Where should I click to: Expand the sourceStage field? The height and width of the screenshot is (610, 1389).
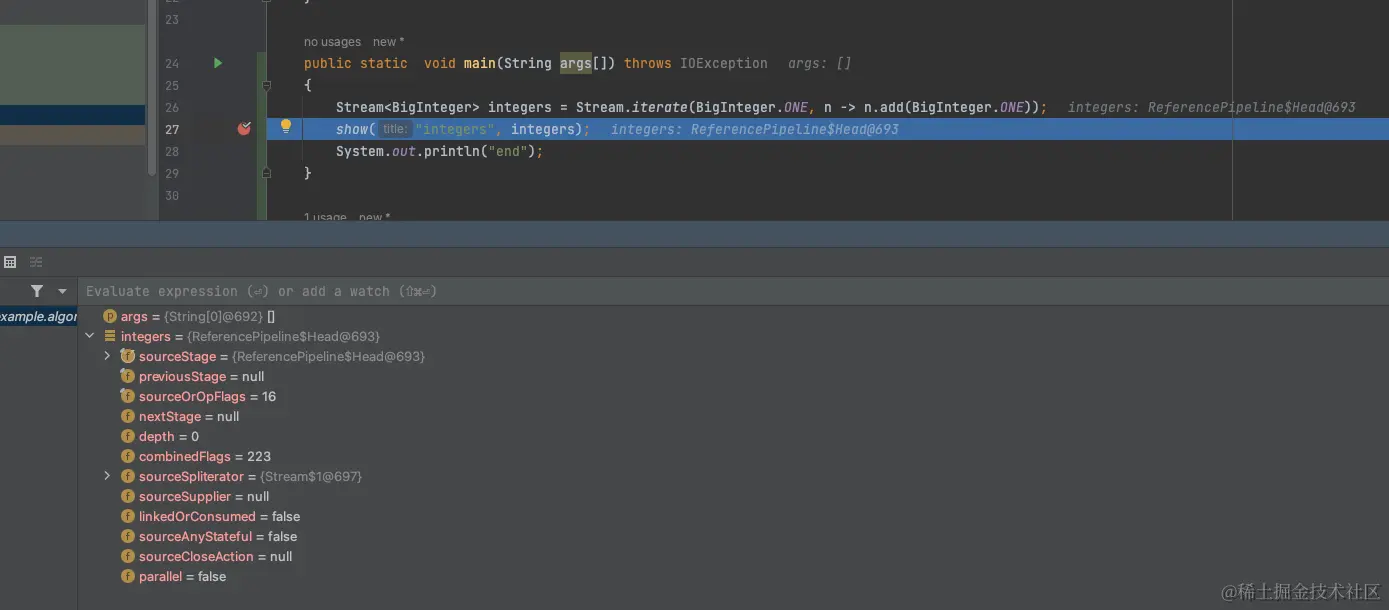coord(108,356)
